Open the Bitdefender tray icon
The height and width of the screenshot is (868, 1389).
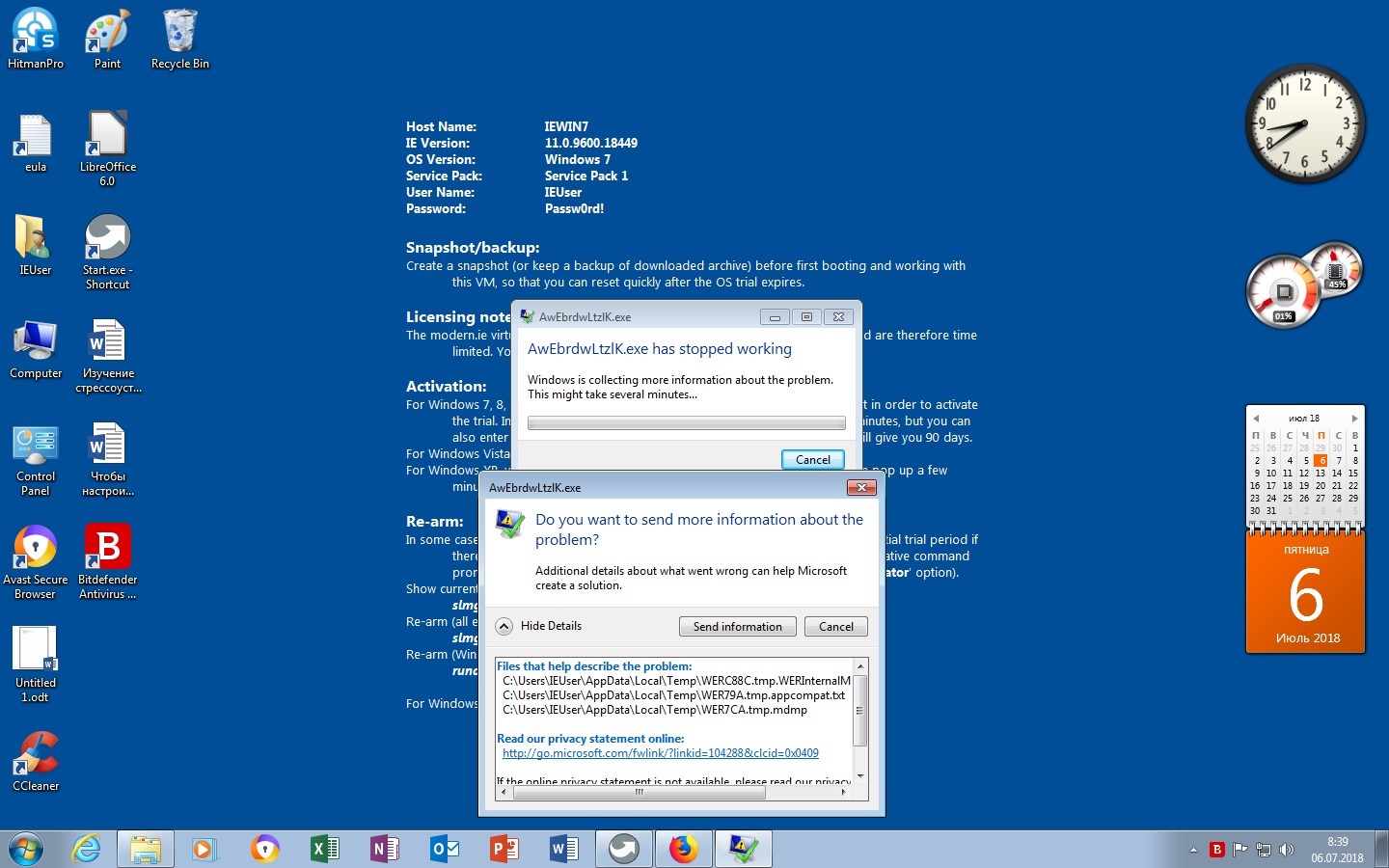[x=1217, y=850]
